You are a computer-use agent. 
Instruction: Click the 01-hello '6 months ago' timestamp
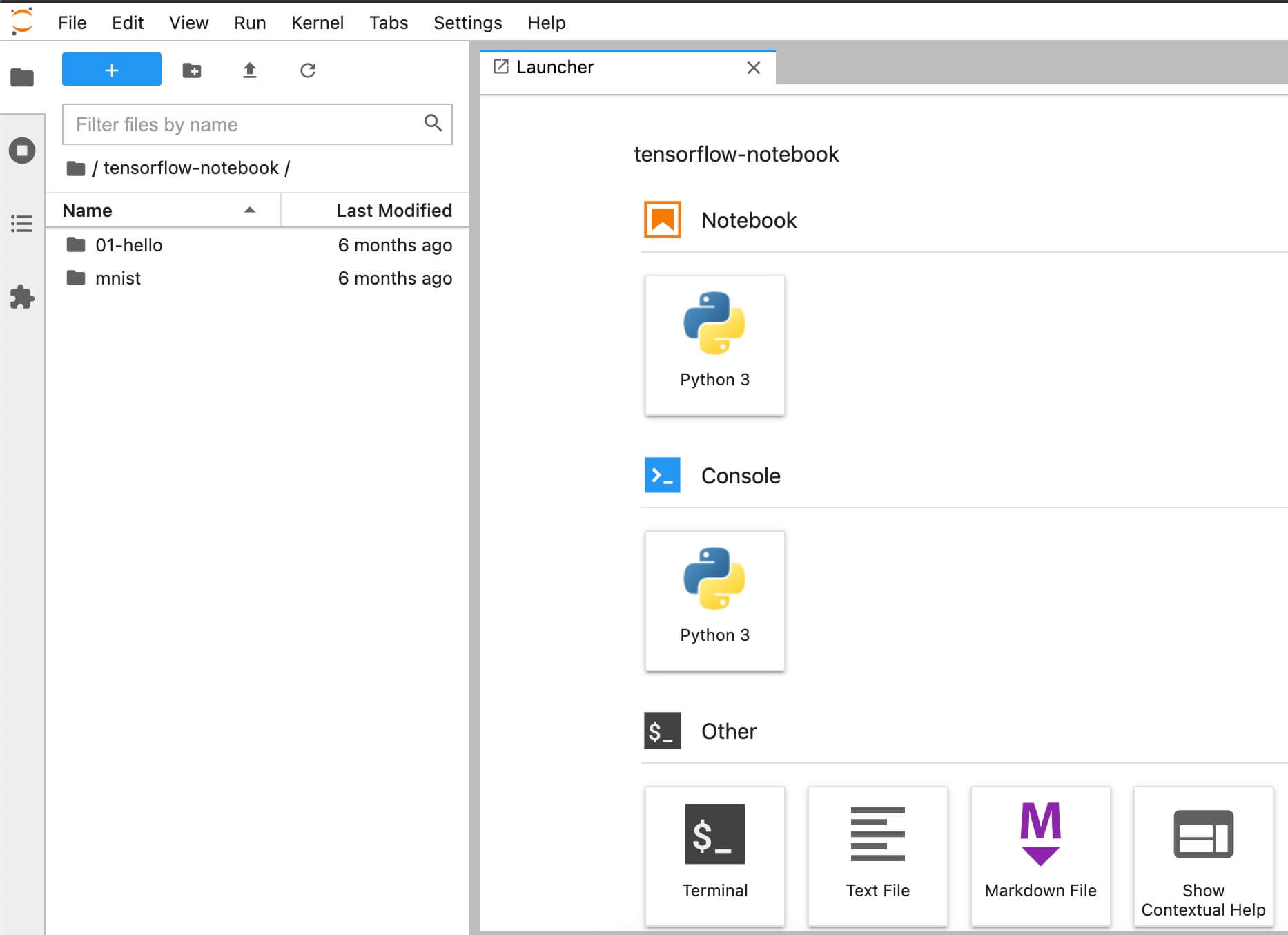395,245
